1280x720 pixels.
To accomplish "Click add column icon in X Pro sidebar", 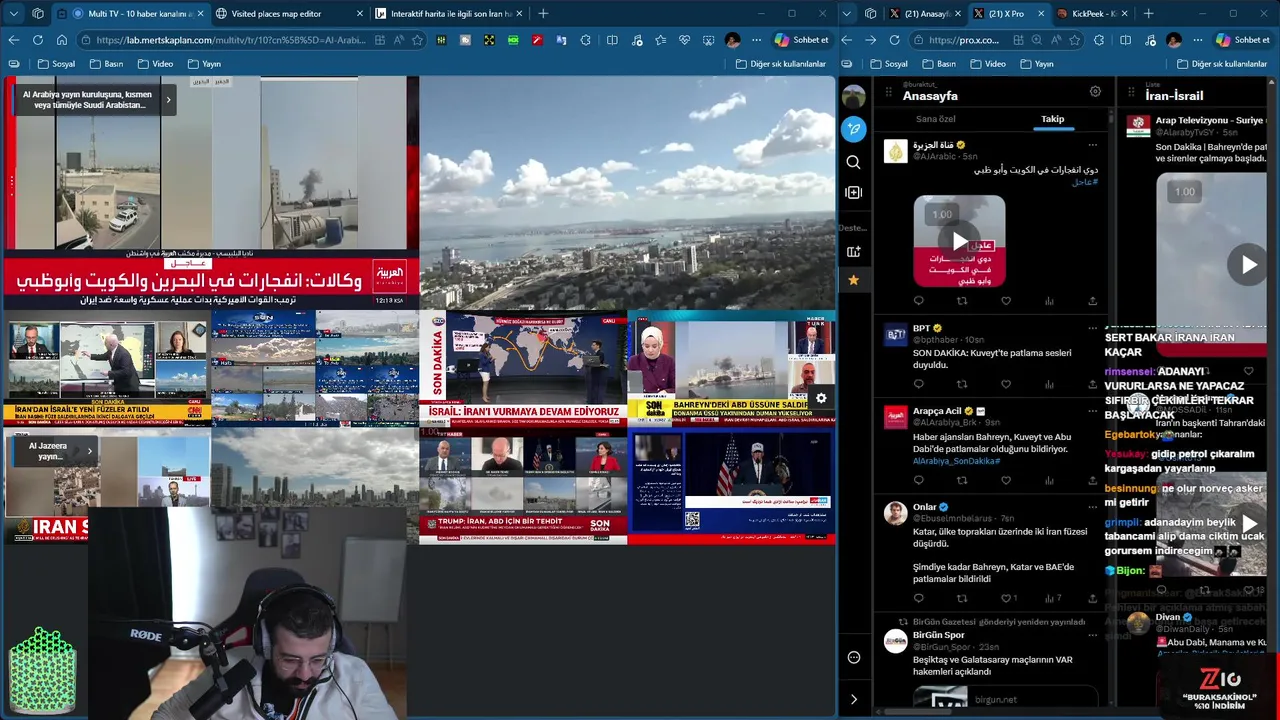I will (853, 192).
